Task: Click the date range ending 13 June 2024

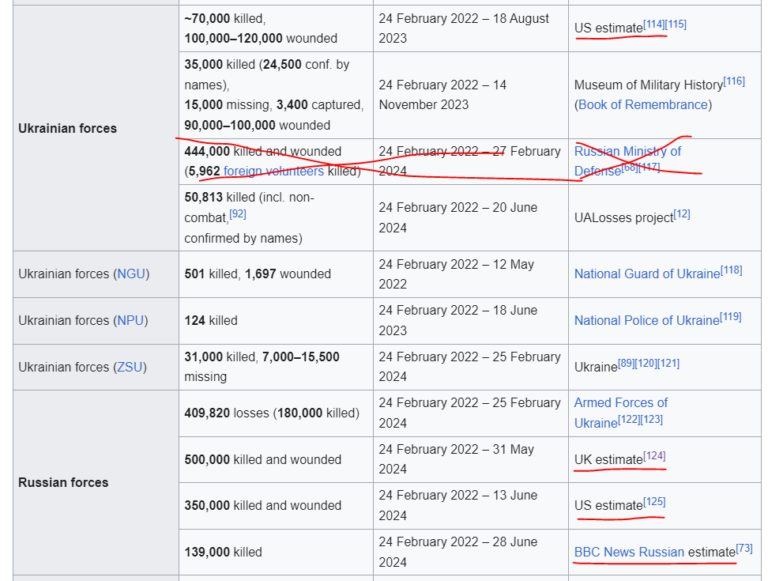Action: point(471,506)
